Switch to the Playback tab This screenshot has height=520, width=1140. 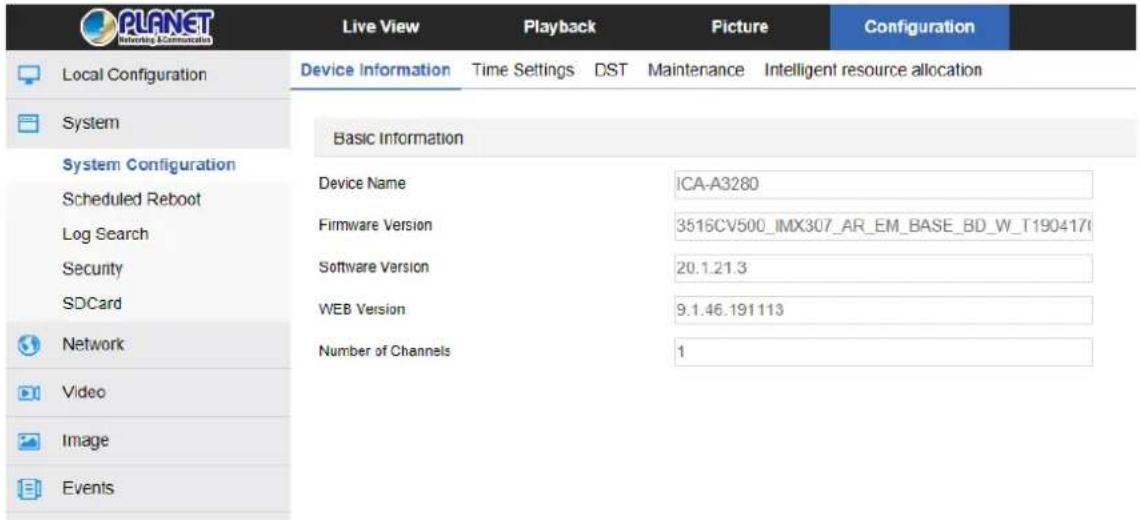point(560,27)
